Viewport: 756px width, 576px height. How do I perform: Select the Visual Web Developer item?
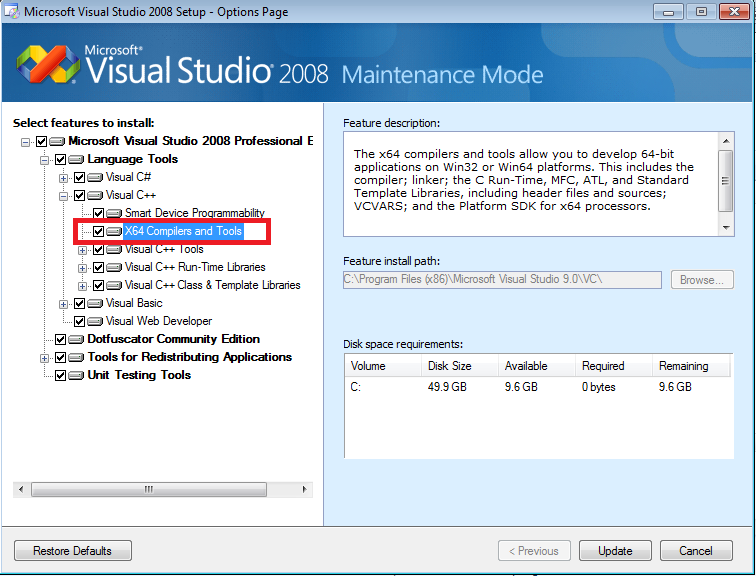[x=159, y=321]
